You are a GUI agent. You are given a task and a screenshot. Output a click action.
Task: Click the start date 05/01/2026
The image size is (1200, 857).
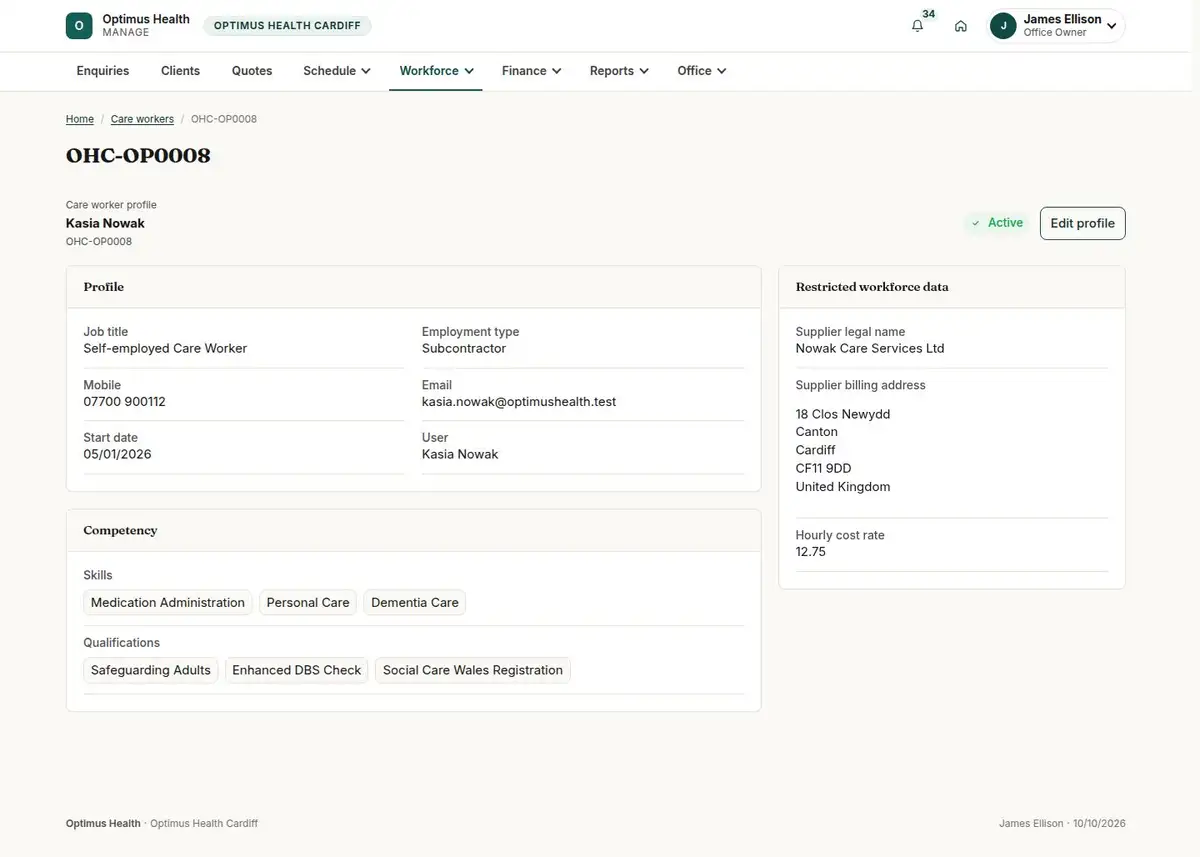click(x=117, y=454)
